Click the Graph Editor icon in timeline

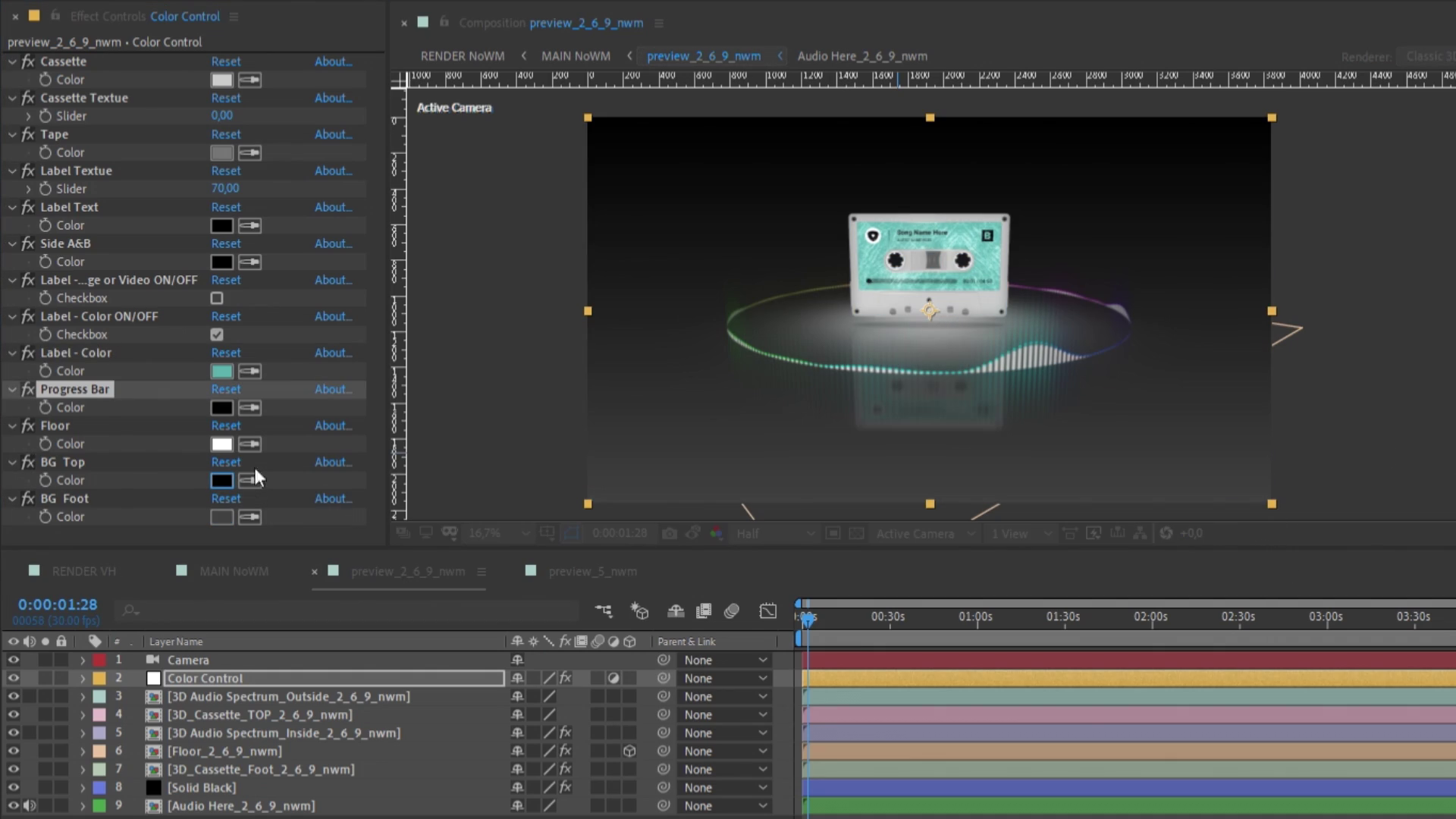click(x=767, y=611)
